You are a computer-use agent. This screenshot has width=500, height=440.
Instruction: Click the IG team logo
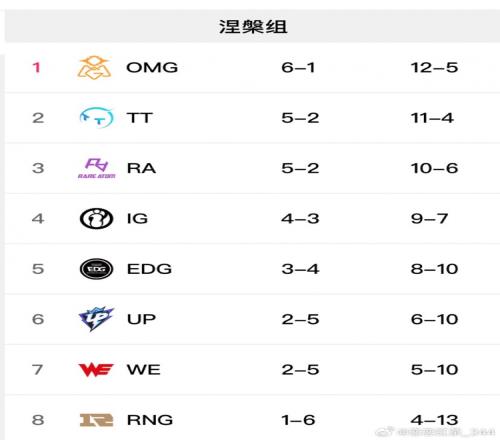point(96,219)
